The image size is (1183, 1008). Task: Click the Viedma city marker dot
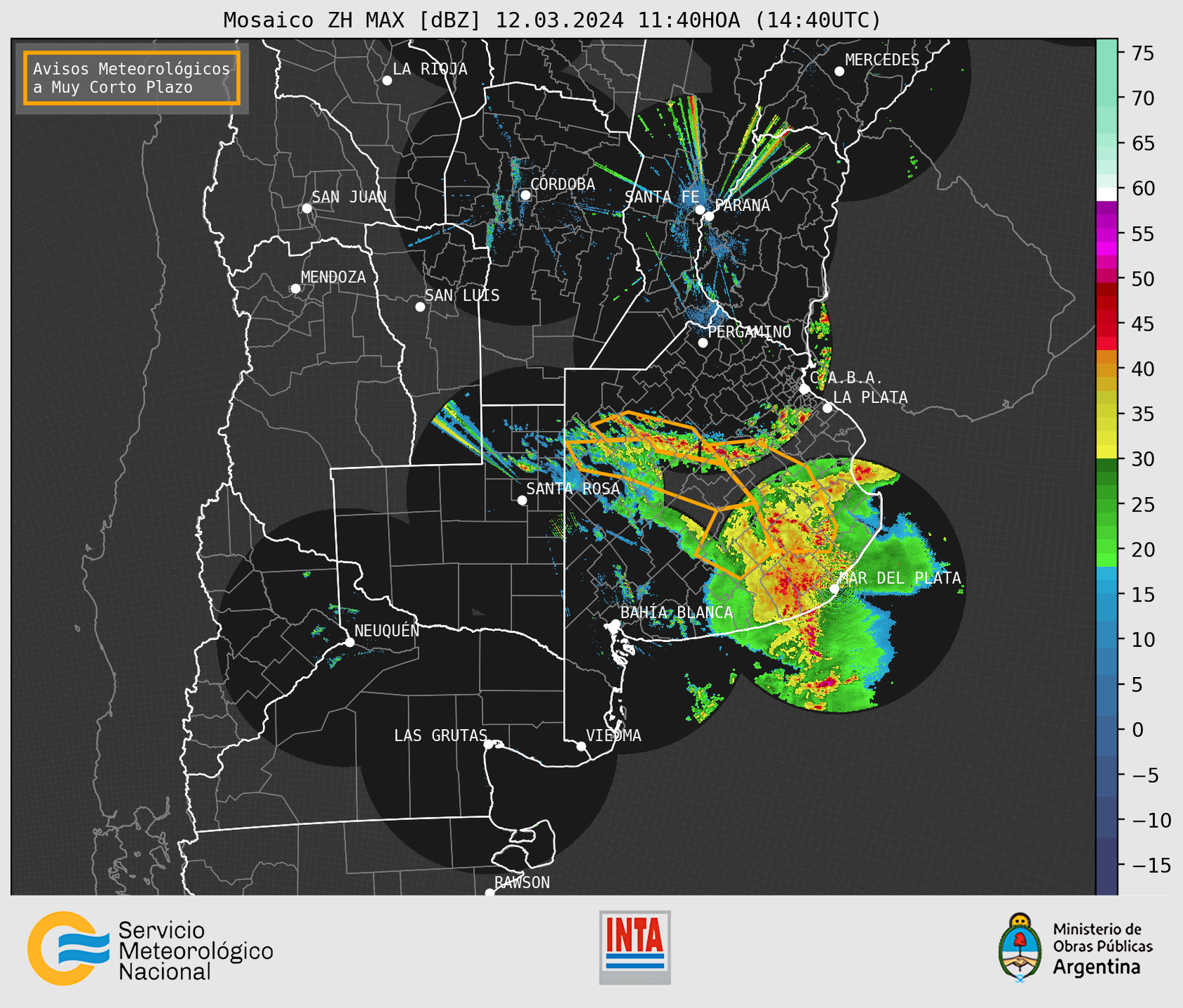pos(581,747)
